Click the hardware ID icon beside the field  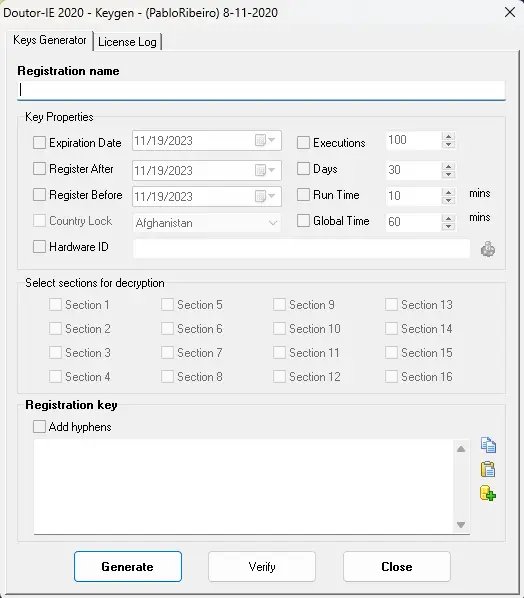click(488, 249)
